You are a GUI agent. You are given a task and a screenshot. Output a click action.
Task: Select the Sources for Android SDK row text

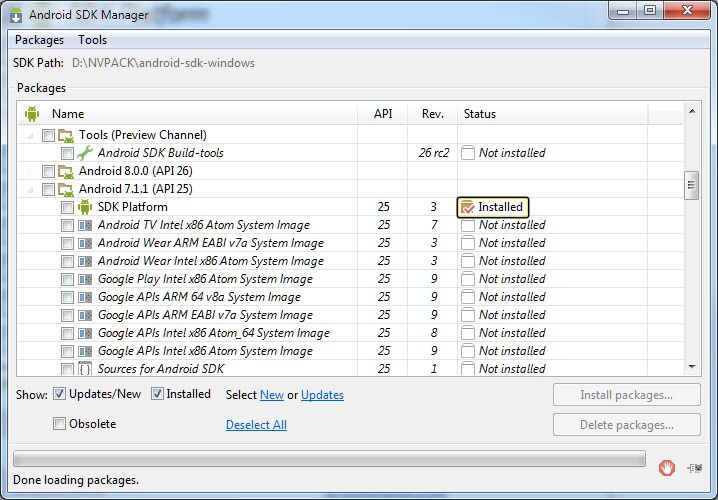161,369
